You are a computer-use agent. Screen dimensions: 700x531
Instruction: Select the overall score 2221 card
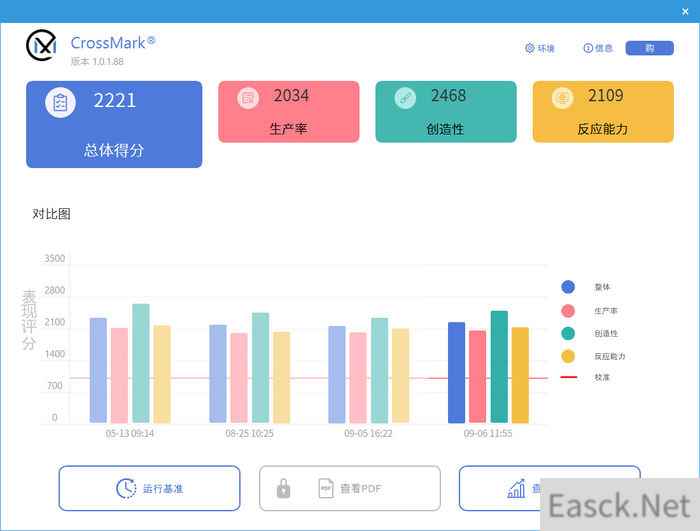coord(114,124)
